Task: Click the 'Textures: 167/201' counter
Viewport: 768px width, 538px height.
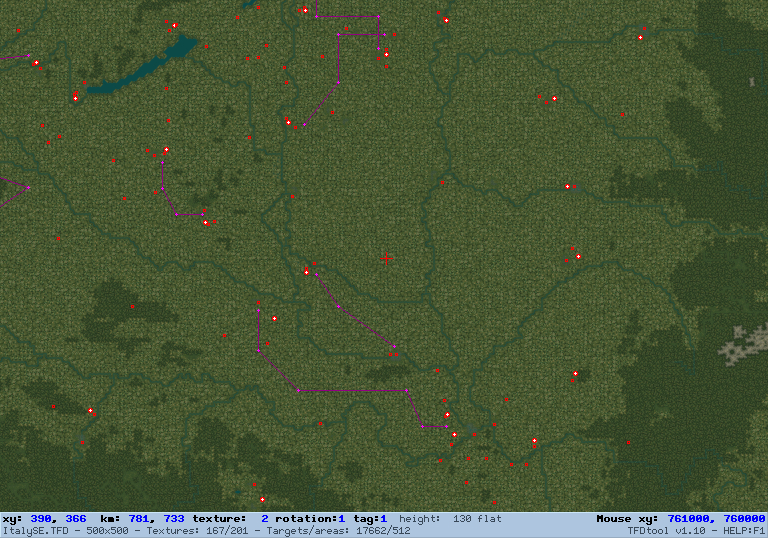Action: (x=197, y=531)
